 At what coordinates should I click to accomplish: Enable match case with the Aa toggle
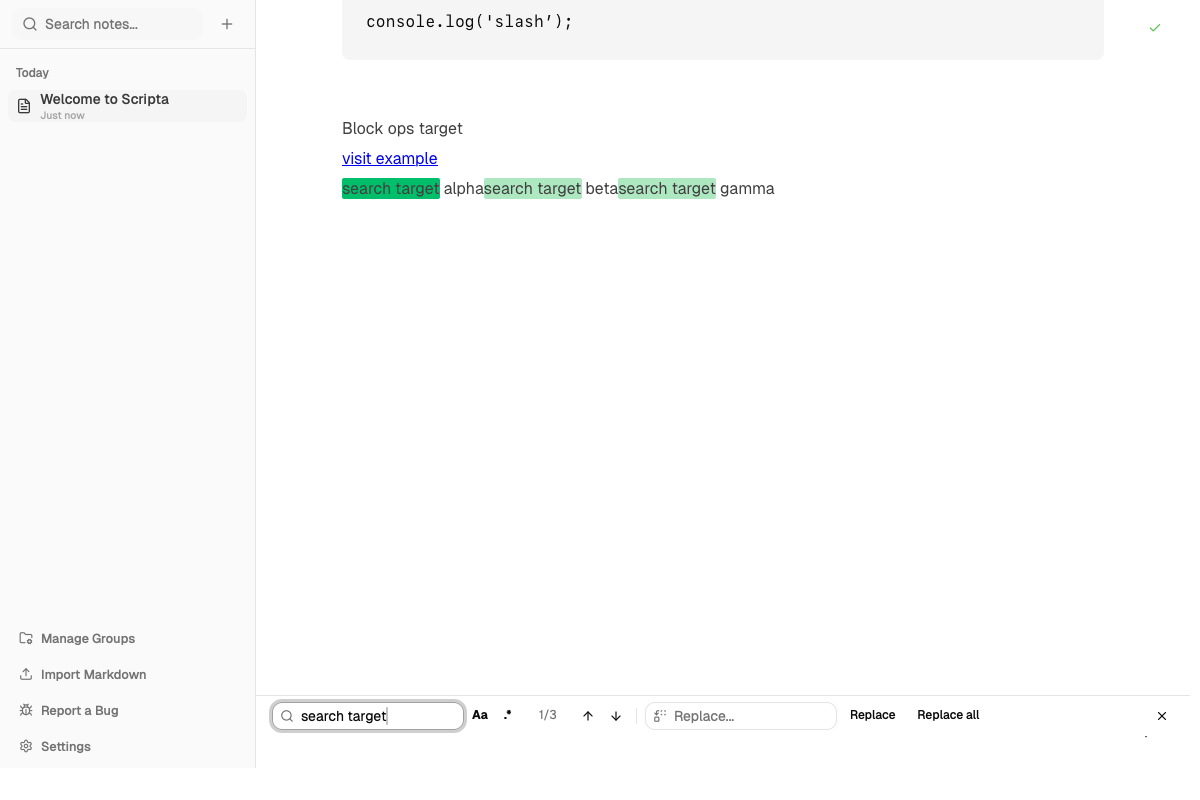click(480, 715)
